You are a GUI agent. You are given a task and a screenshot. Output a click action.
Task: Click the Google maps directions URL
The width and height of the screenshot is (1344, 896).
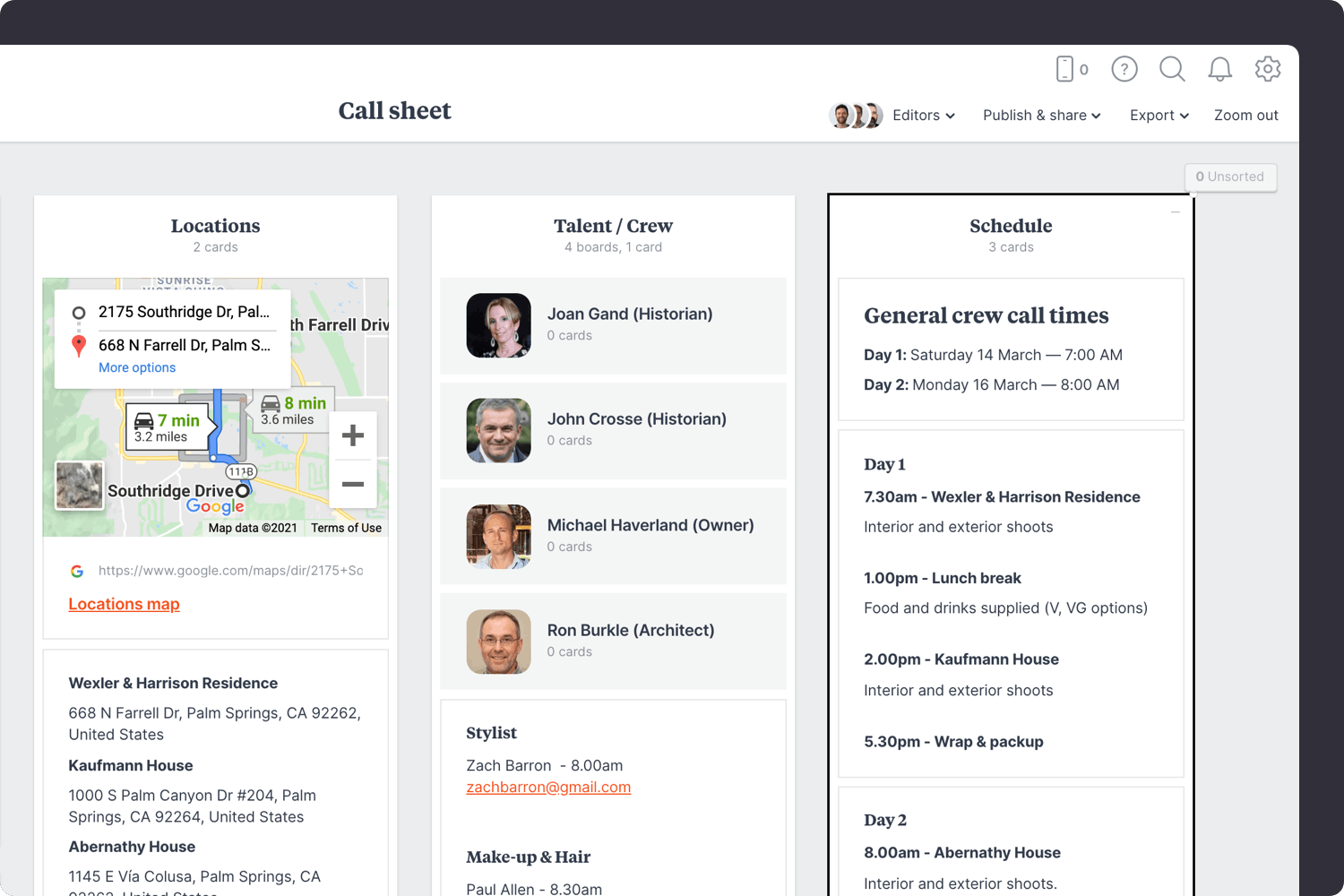(x=230, y=571)
